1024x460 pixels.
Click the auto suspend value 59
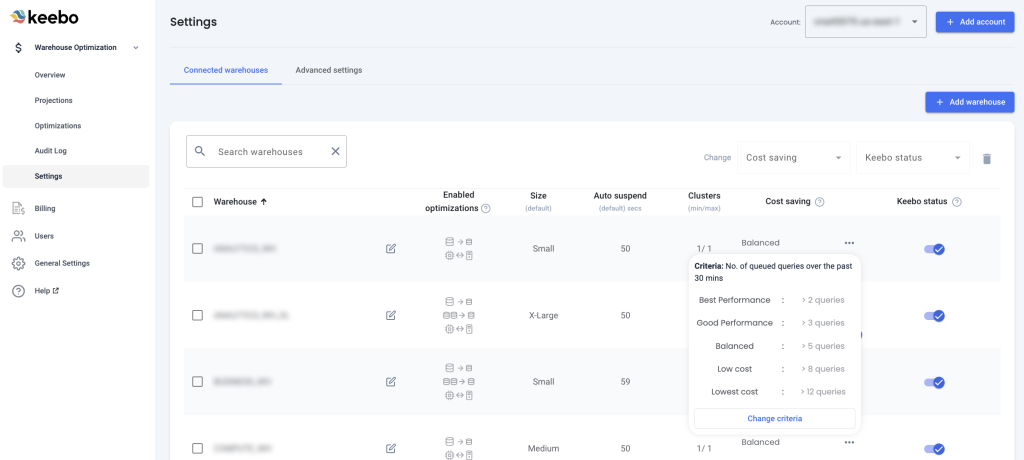[x=625, y=382]
